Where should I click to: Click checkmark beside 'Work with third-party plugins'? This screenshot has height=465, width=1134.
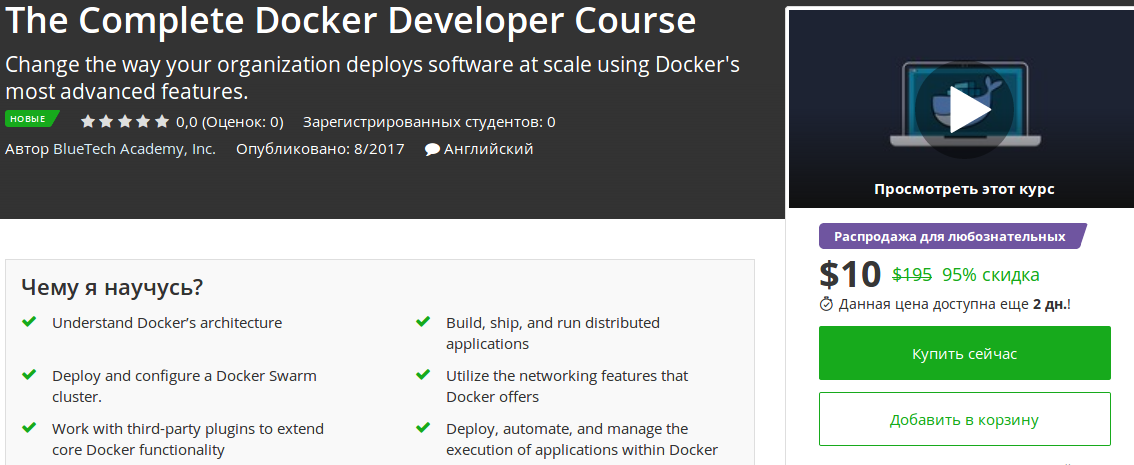29,427
